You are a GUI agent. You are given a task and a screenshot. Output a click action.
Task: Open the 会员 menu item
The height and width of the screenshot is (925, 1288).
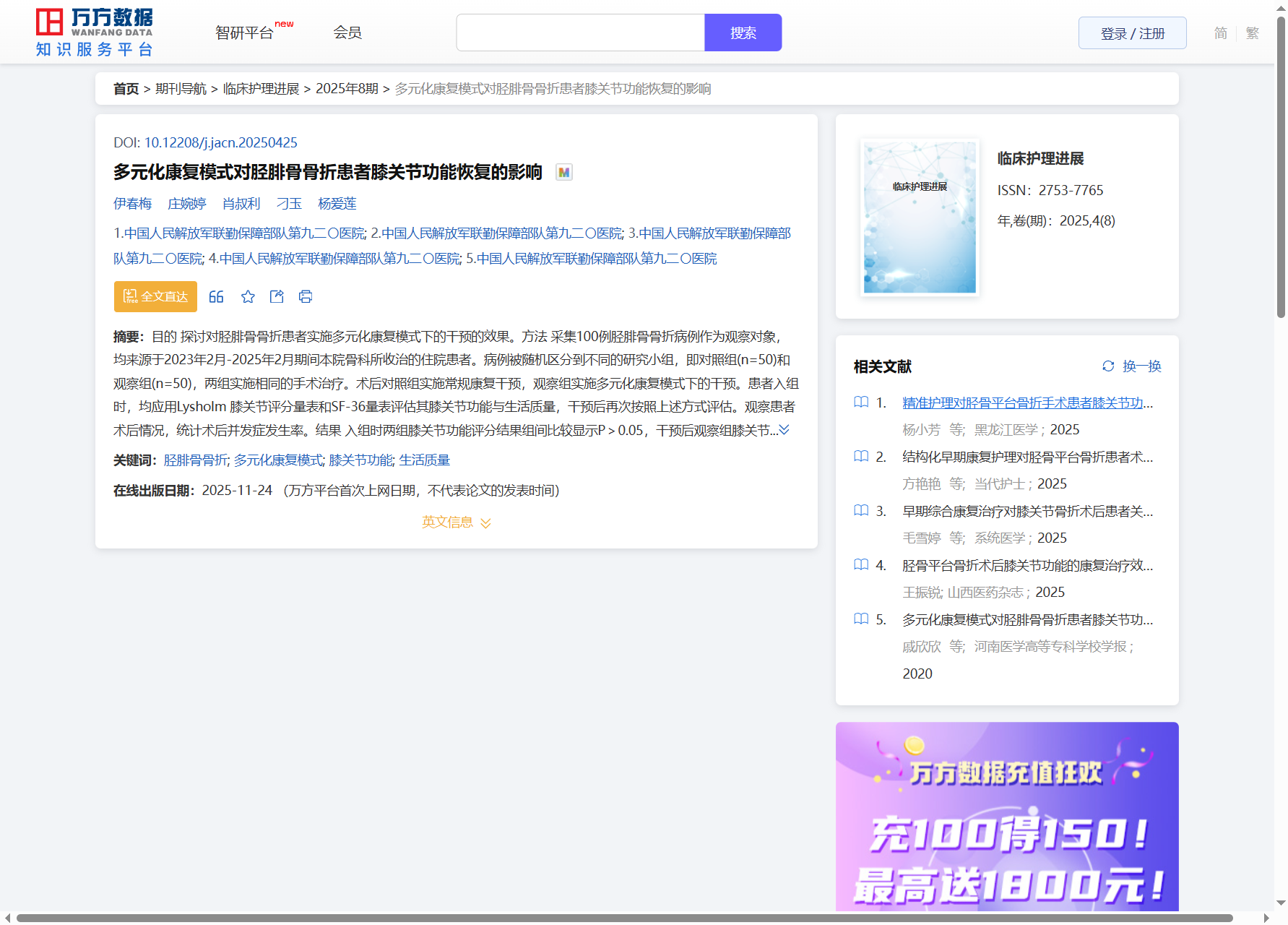347,33
